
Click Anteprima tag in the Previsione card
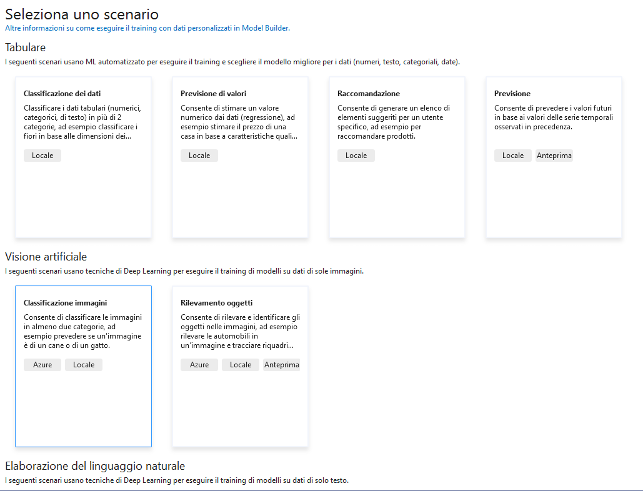point(554,155)
